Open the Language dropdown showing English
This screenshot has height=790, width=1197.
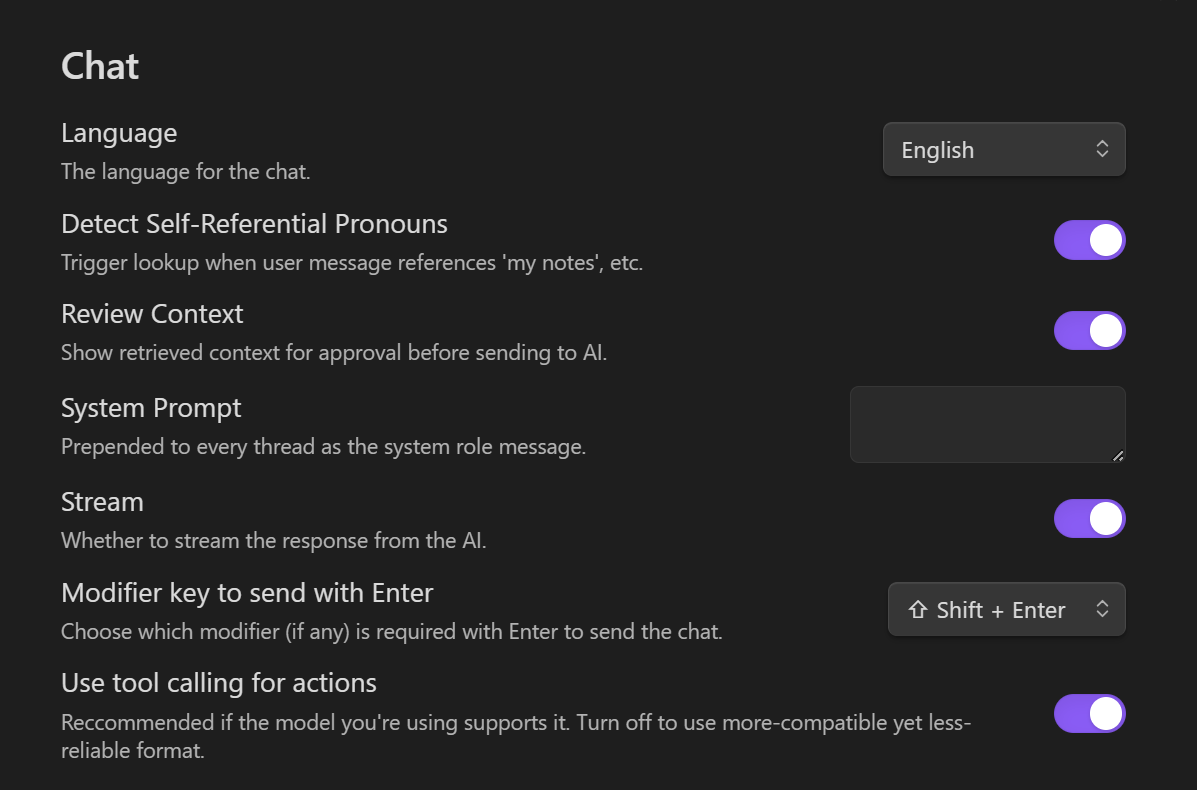(x=1003, y=150)
